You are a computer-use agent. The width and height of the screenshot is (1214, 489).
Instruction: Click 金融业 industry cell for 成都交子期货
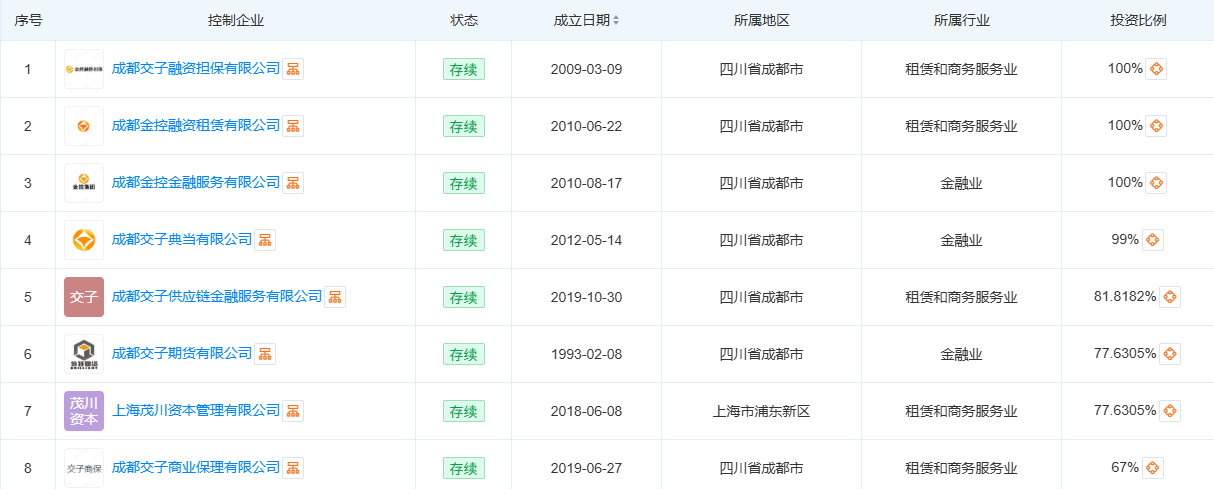961,354
